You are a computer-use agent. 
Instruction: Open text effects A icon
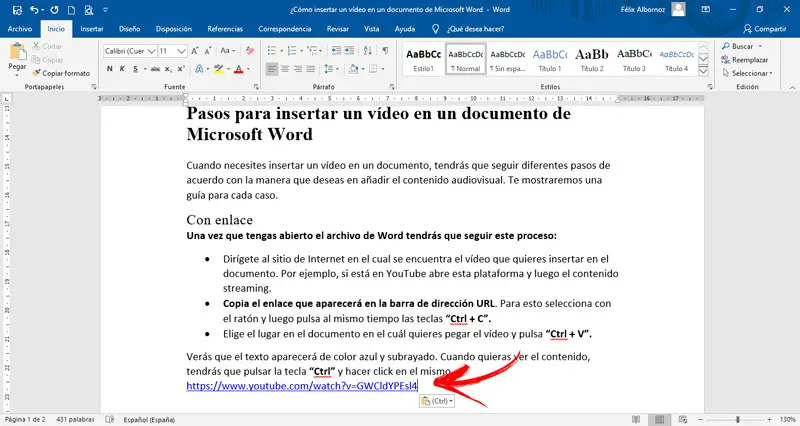pos(199,68)
